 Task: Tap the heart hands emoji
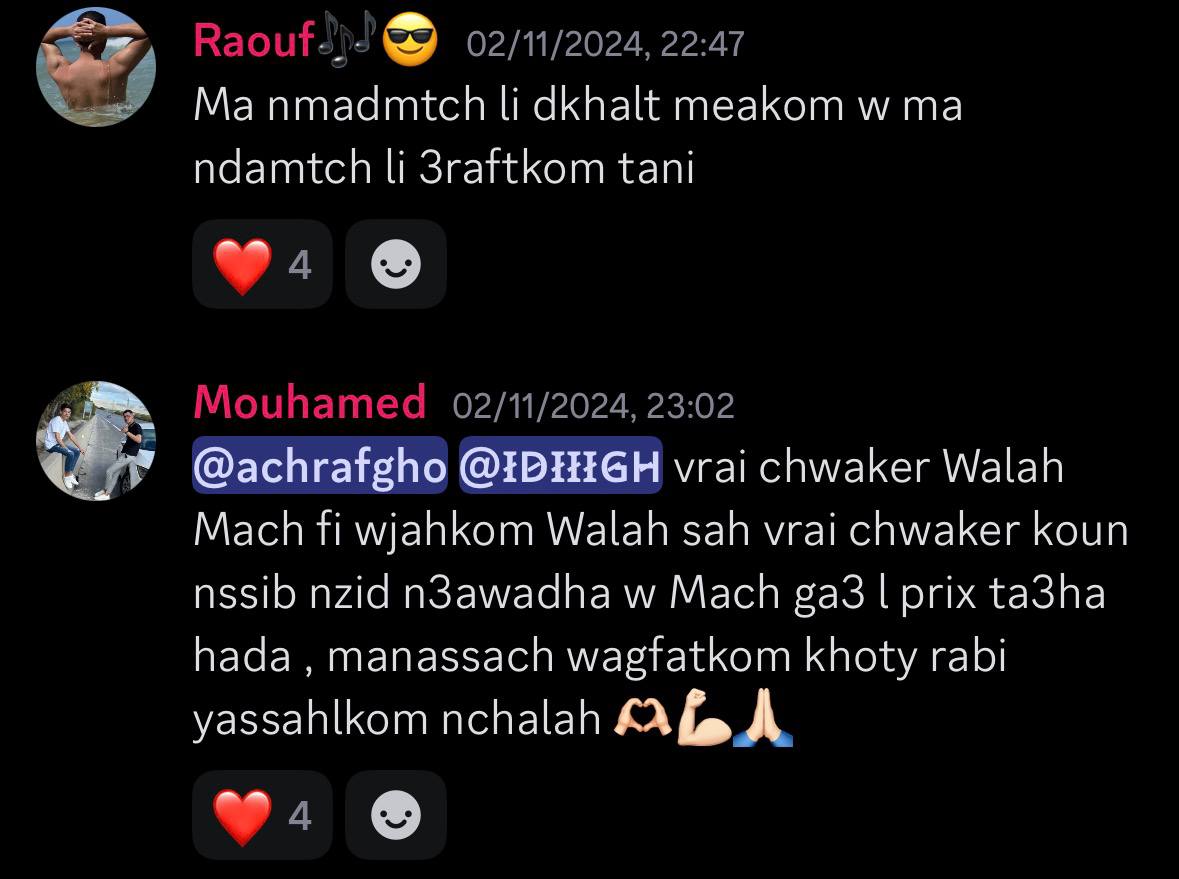[643, 719]
